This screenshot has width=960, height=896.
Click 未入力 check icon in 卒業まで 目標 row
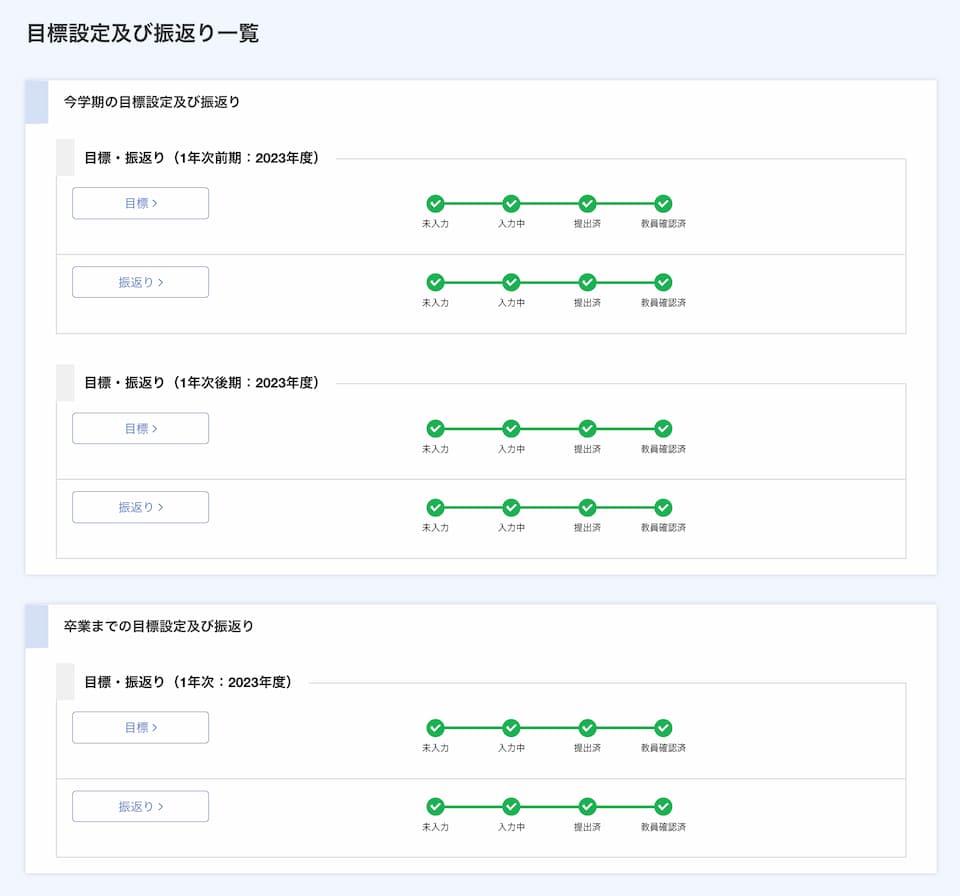pos(435,727)
